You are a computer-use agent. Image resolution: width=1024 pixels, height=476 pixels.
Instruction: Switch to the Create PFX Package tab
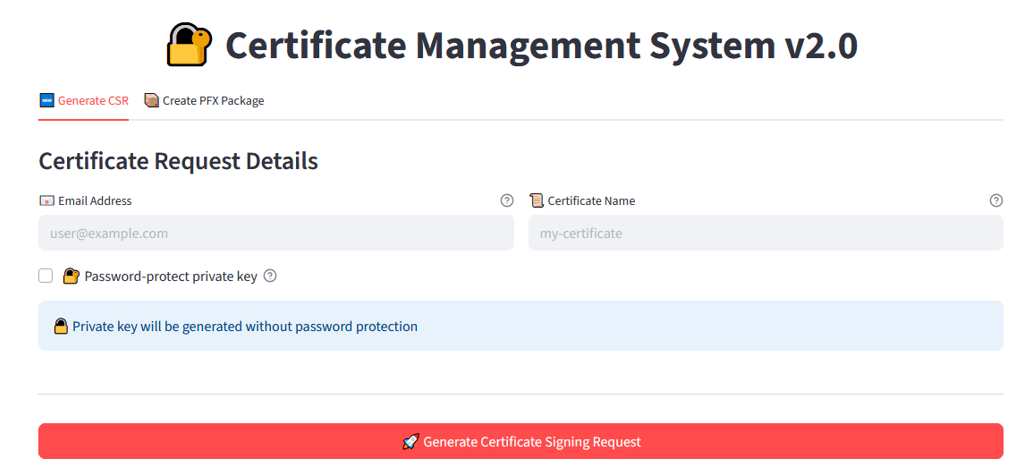pos(204,101)
